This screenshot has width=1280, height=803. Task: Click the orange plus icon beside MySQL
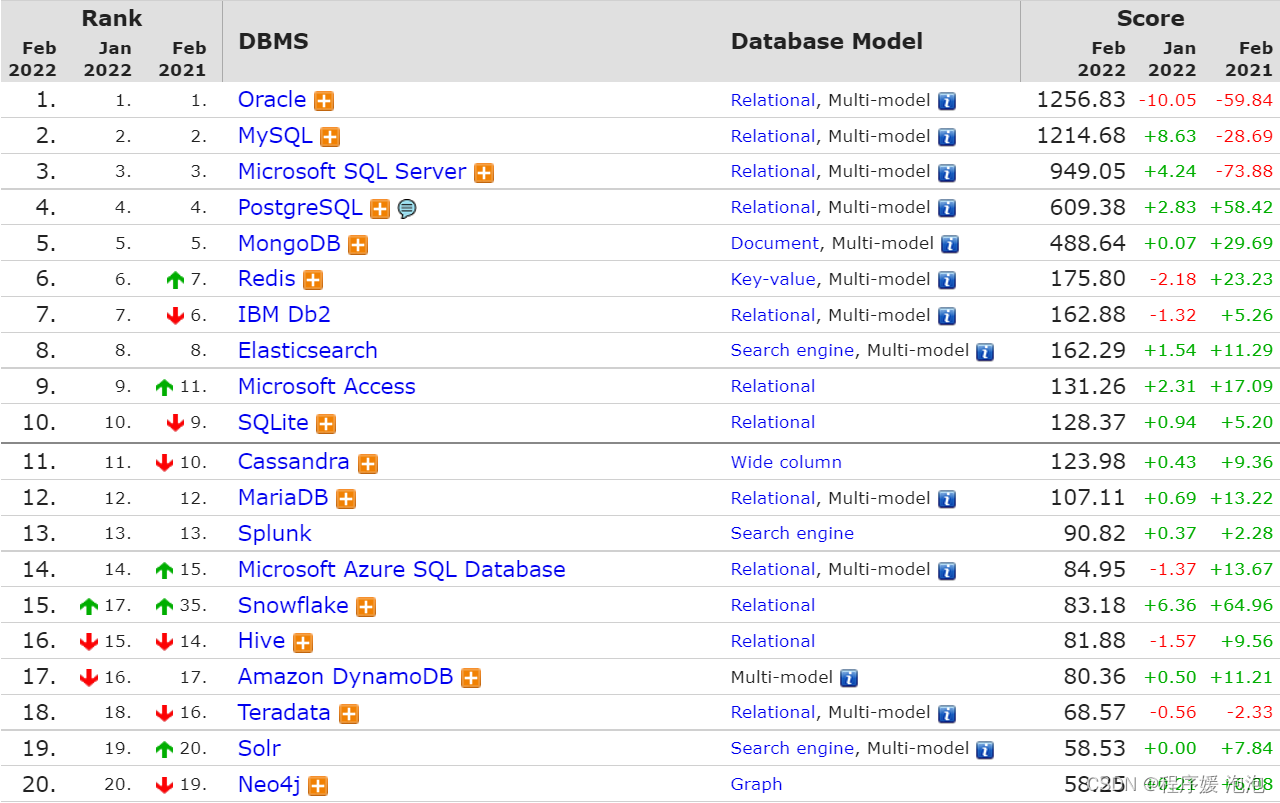click(330, 137)
